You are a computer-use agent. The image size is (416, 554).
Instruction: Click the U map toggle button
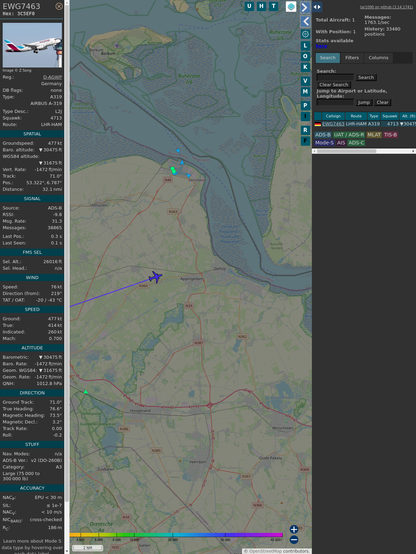(249, 6)
